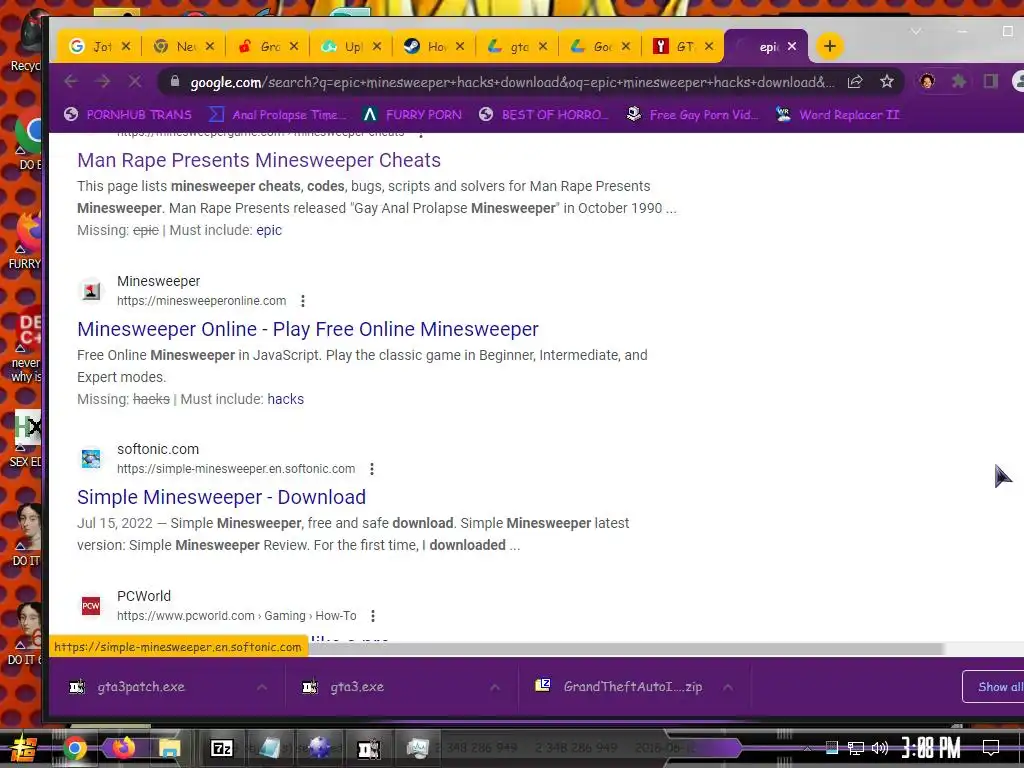1024x768 pixels.
Task: Open the notification center icon
Action: click(x=991, y=748)
